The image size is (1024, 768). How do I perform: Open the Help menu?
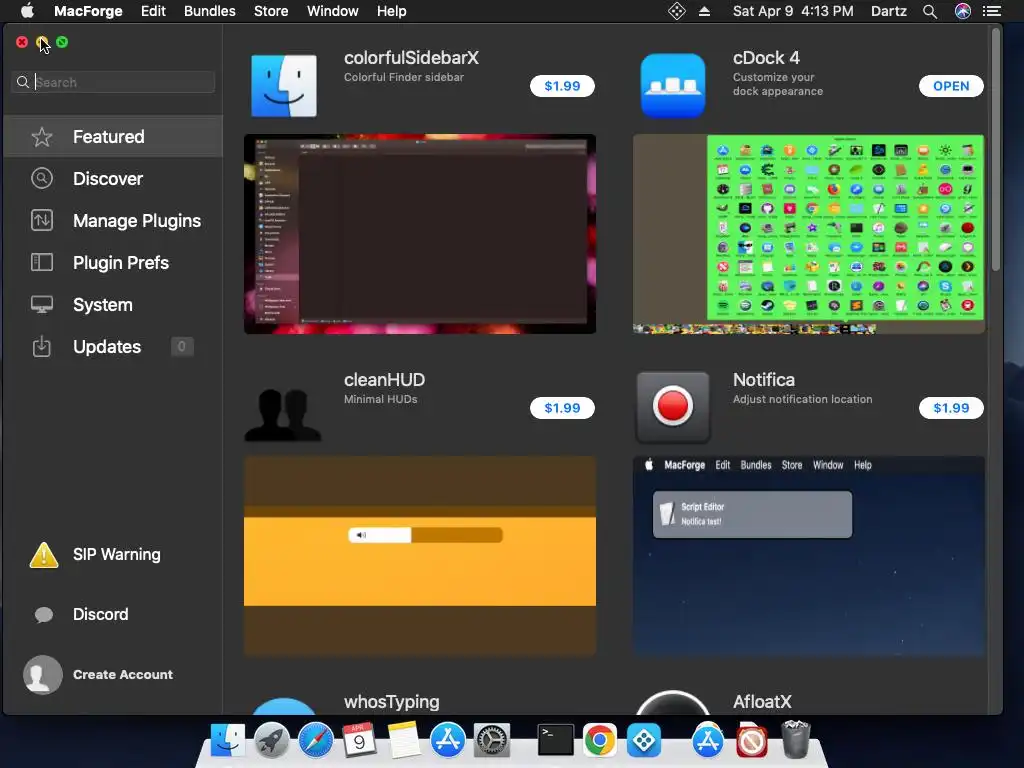[x=391, y=11]
